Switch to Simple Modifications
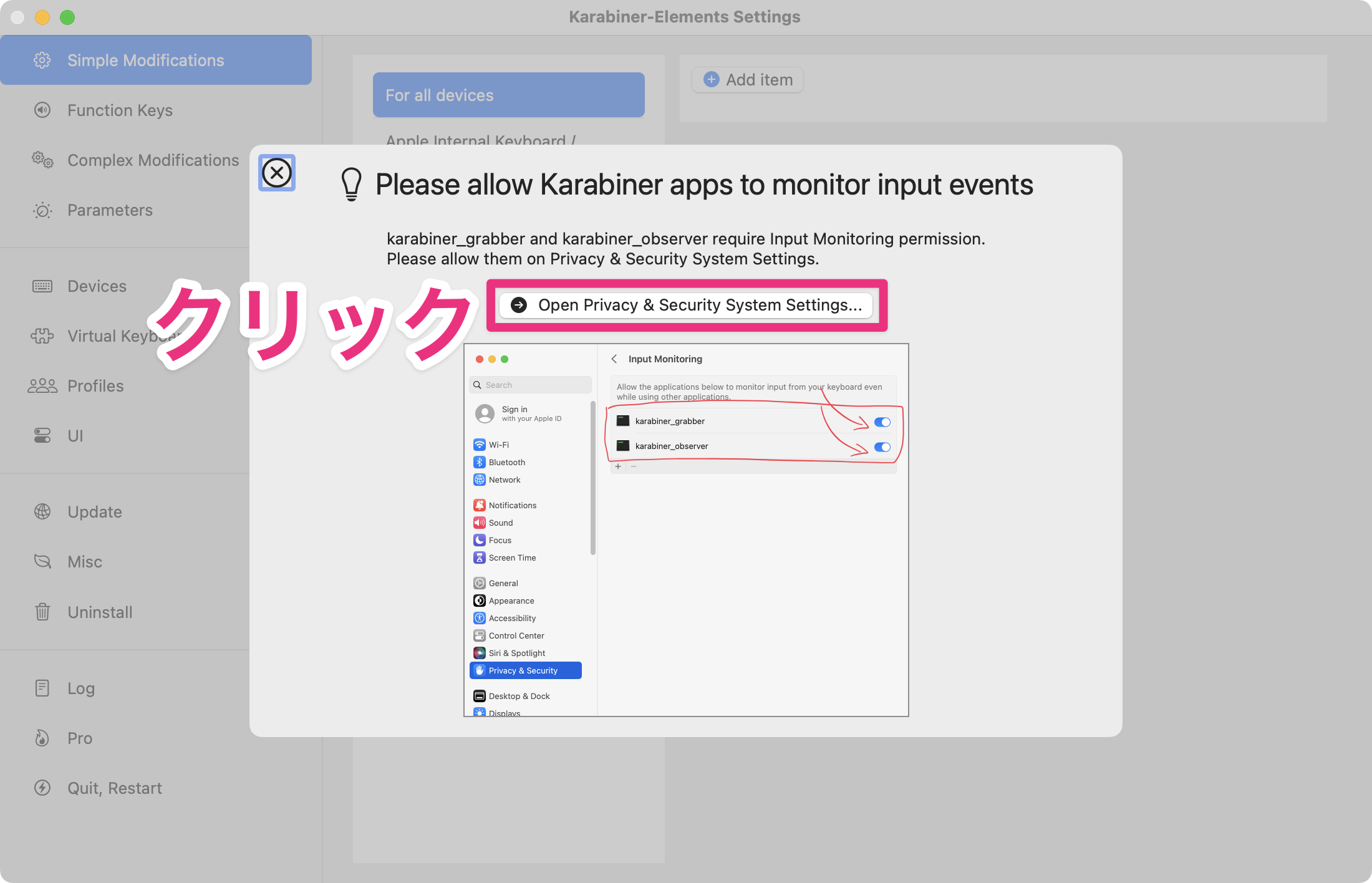 point(145,60)
